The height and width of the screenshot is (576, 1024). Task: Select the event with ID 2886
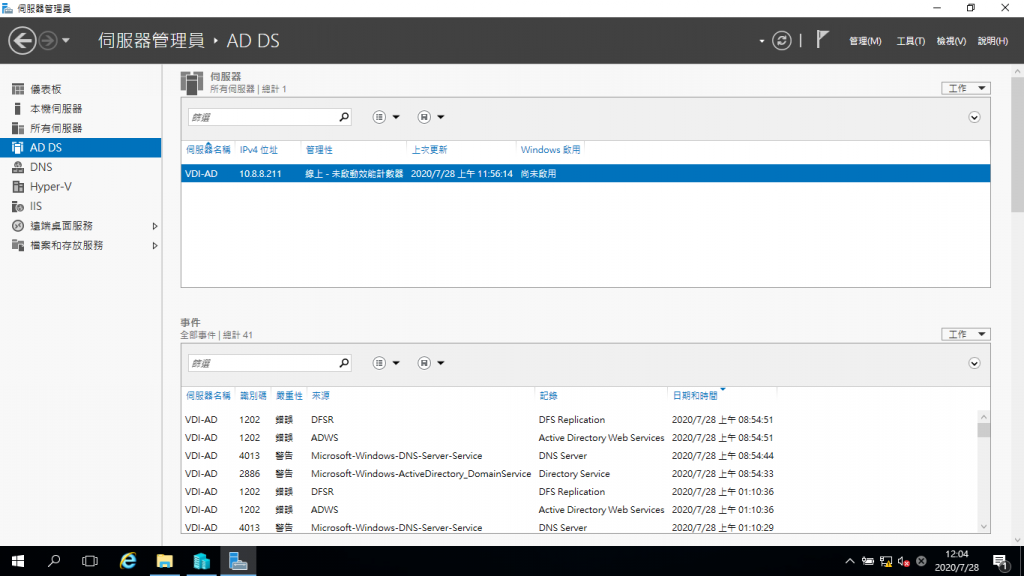(581, 473)
